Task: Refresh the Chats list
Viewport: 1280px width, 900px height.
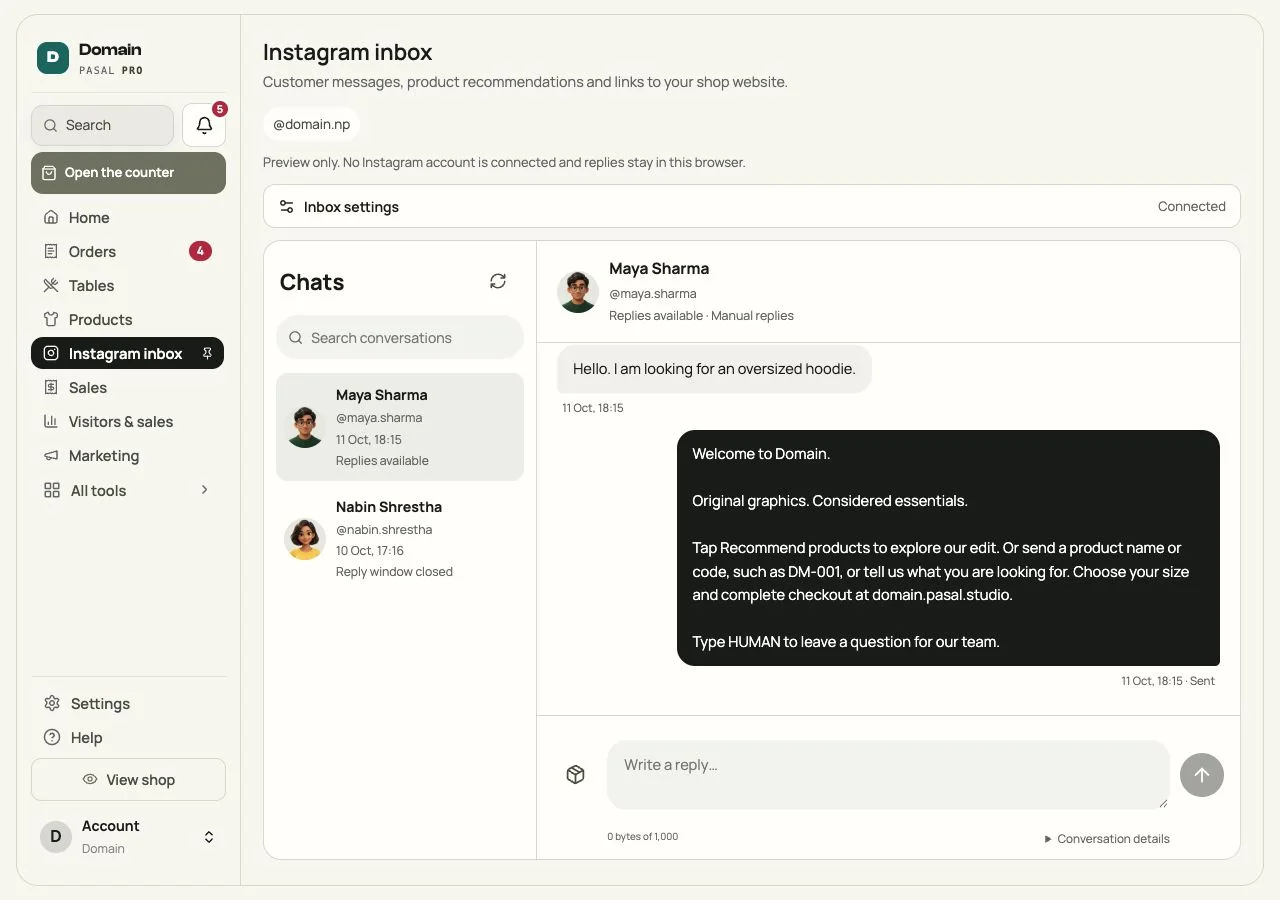Action: pyautogui.click(x=498, y=281)
